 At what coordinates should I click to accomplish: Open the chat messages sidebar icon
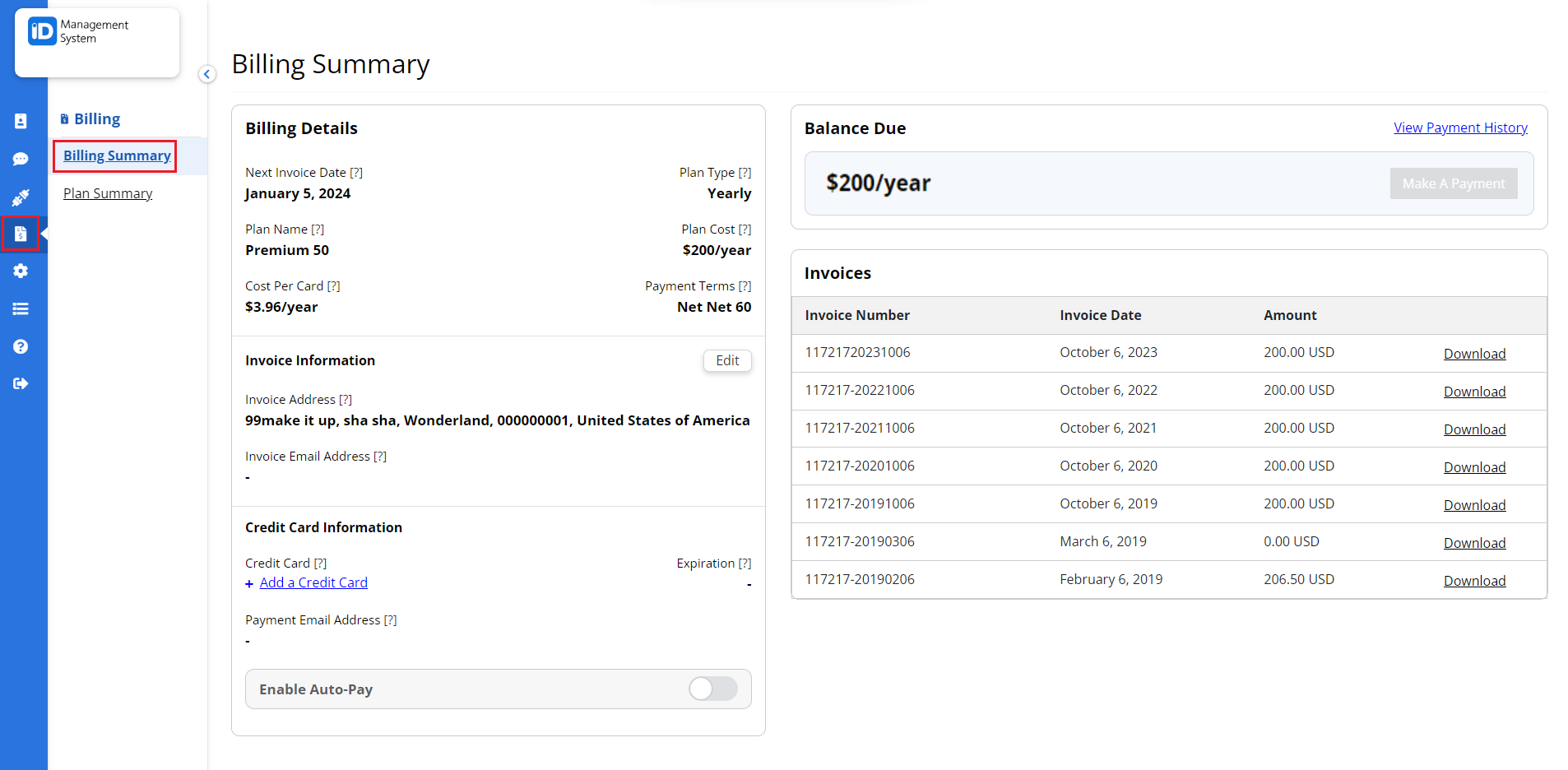pos(21,159)
